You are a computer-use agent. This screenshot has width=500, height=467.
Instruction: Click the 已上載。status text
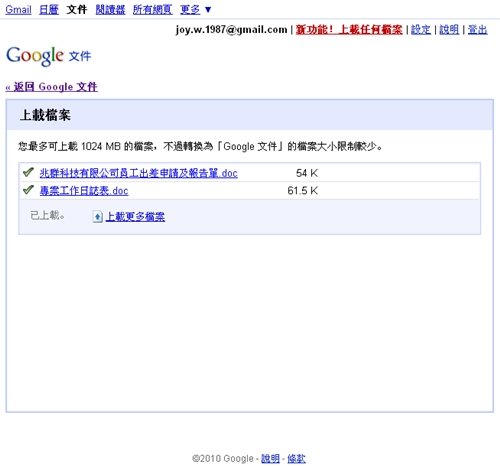coord(47,216)
